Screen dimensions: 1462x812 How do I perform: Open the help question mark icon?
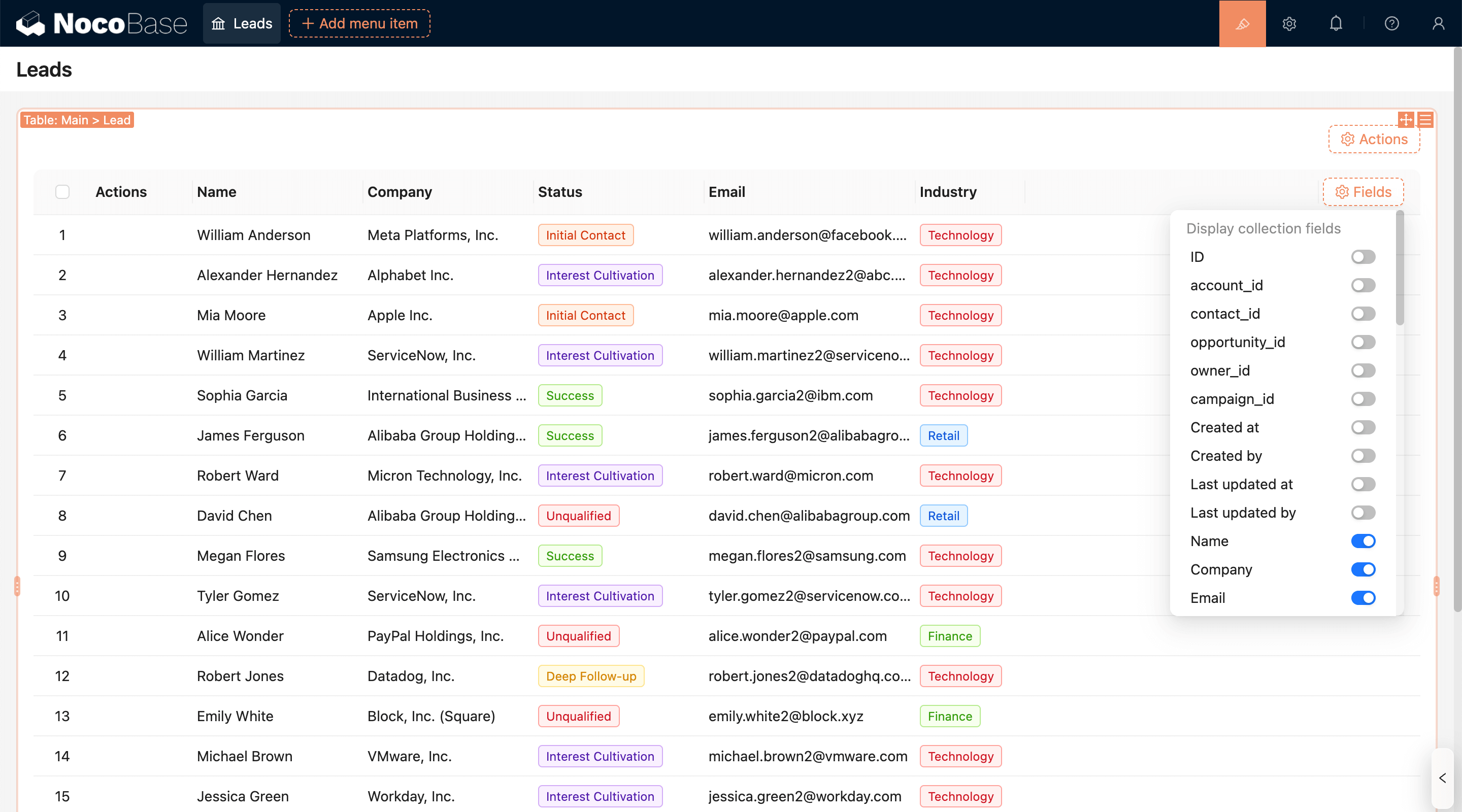1391,23
